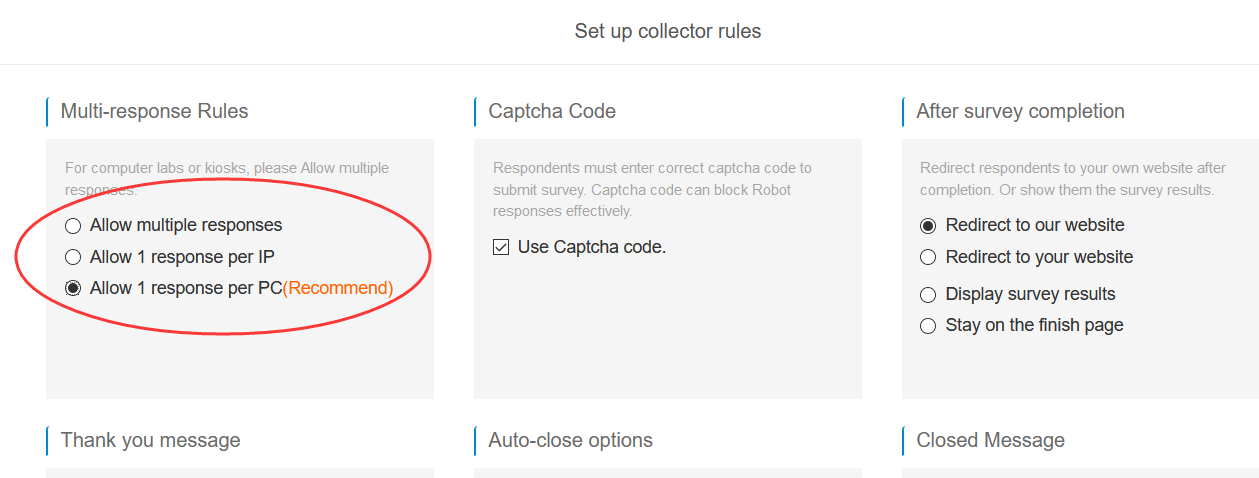Select Redirect to our website option

(x=928, y=226)
